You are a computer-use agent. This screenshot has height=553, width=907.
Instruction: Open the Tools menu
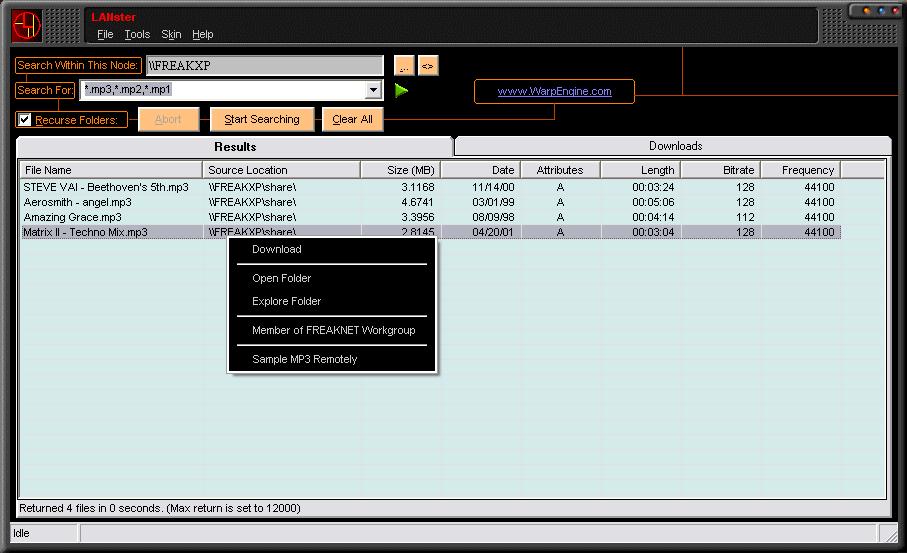[x=137, y=34]
